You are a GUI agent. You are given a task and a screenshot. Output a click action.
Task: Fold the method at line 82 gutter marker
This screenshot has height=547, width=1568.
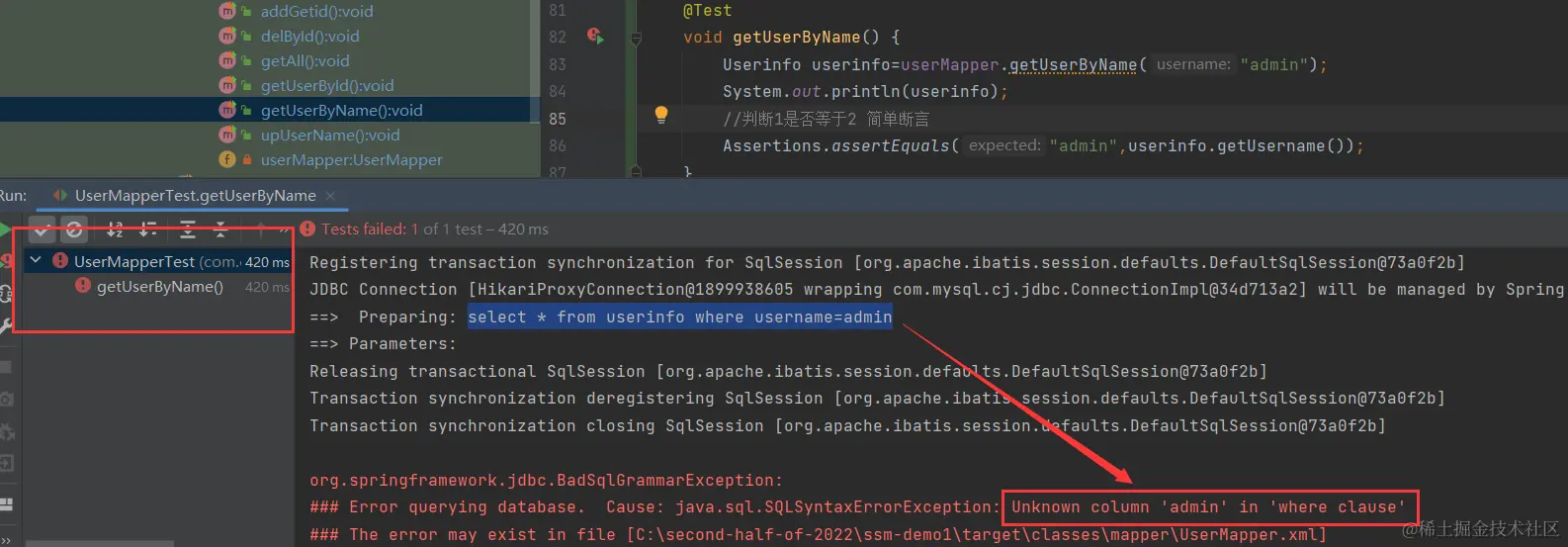(x=636, y=38)
